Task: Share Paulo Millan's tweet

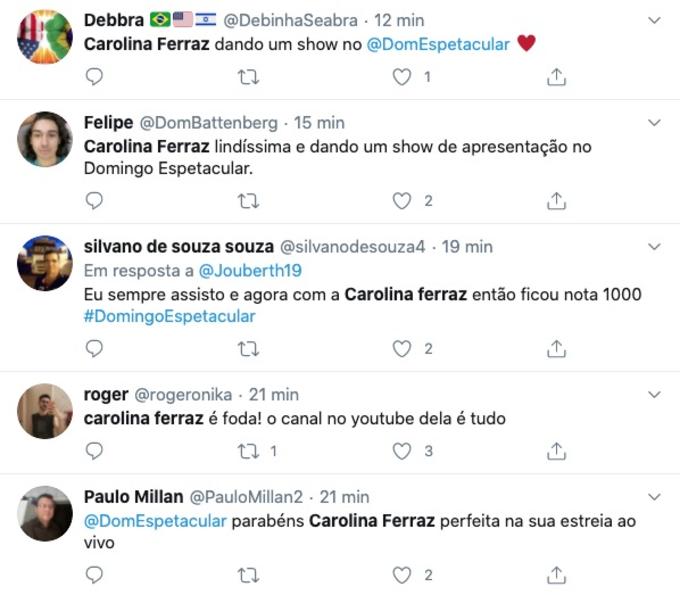Action: tap(557, 575)
